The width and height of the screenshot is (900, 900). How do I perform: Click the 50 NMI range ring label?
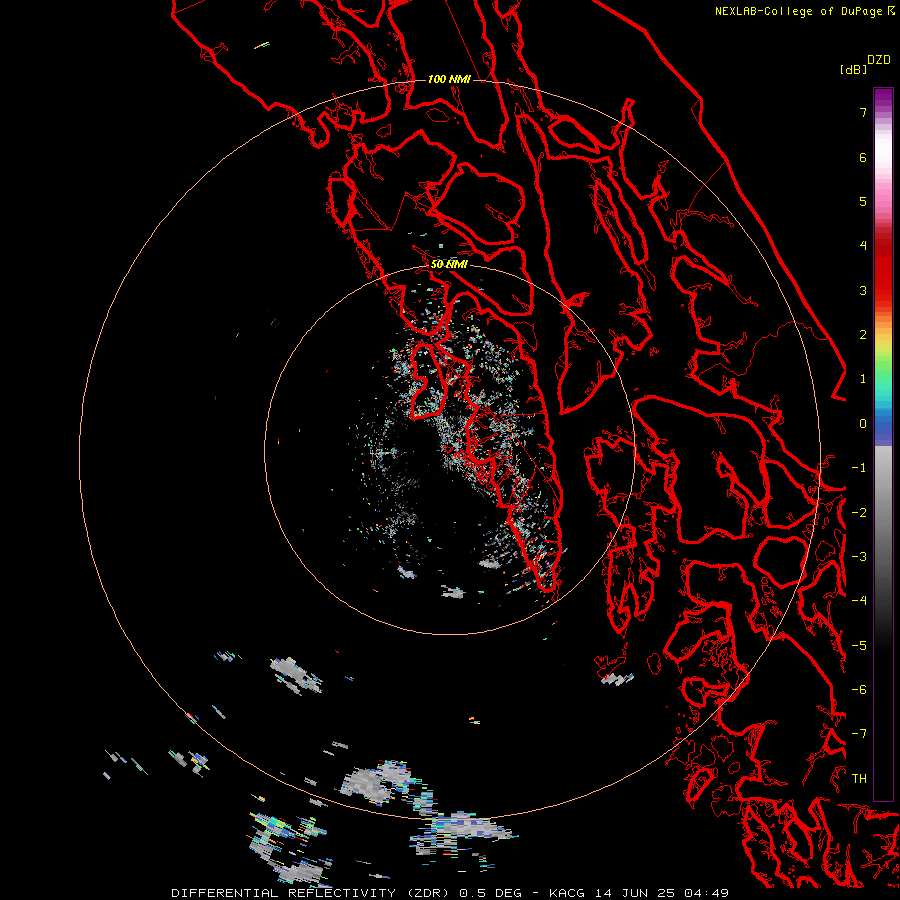pyautogui.click(x=449, y=264)
